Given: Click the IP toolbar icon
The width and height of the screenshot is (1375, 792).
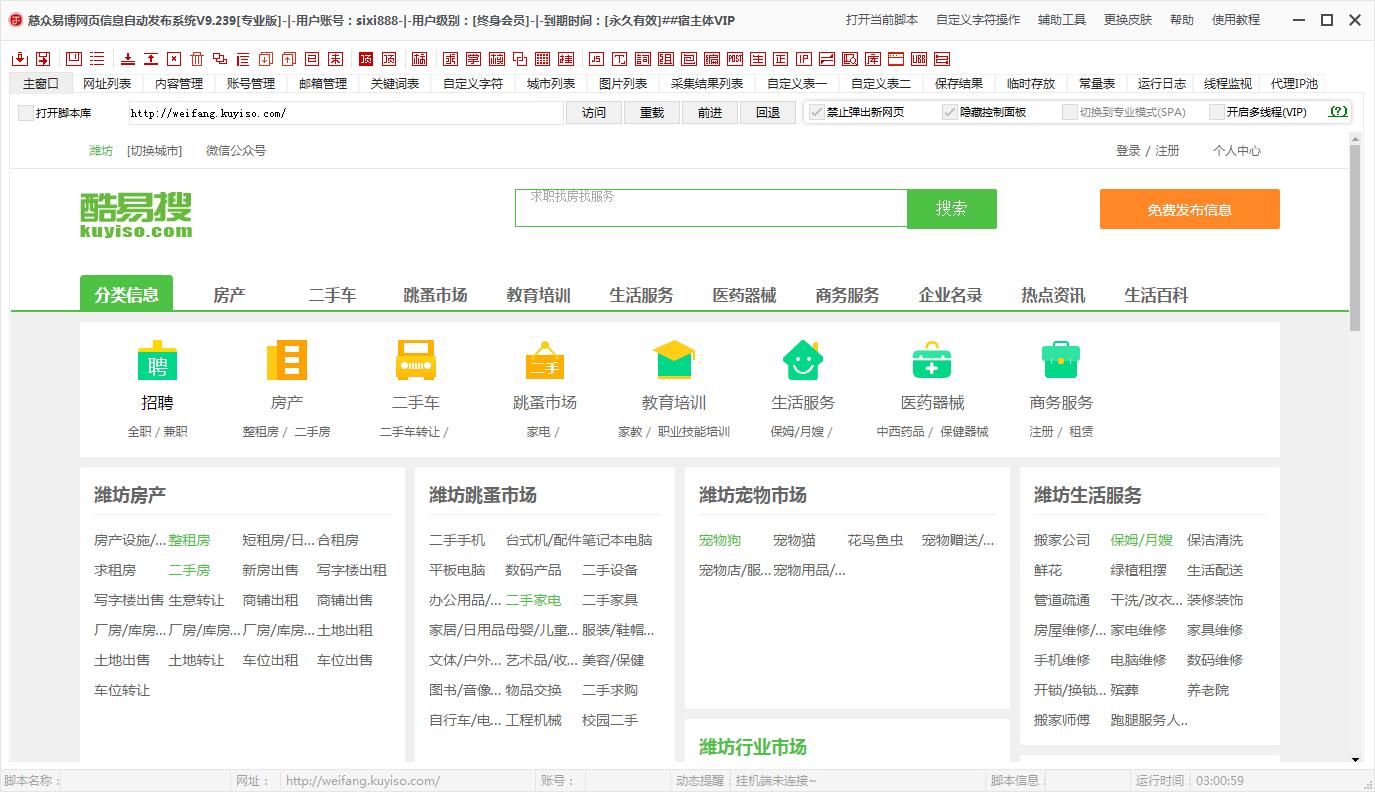Looking at the screenshot, I should pyautogui.click(x=804, y=59).
